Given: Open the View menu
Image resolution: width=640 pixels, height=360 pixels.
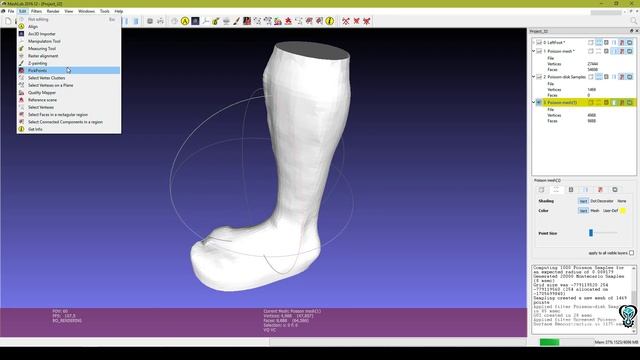Looking at the screenshot, I should [69, 11].
